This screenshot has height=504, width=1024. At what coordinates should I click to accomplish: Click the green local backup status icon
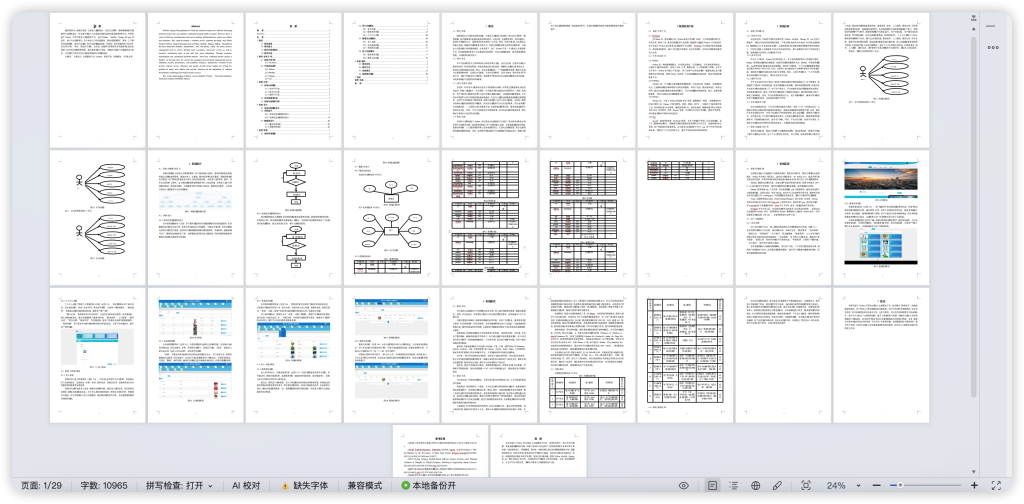(x=406, y=486)
